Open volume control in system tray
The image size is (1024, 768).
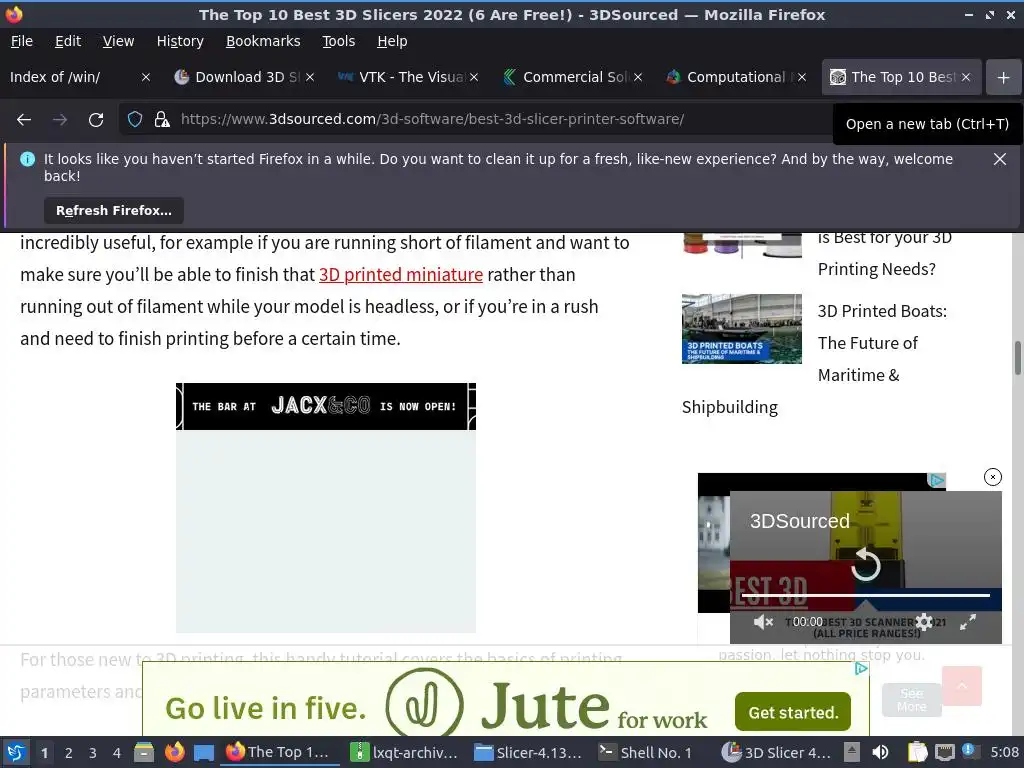[880, 752]
